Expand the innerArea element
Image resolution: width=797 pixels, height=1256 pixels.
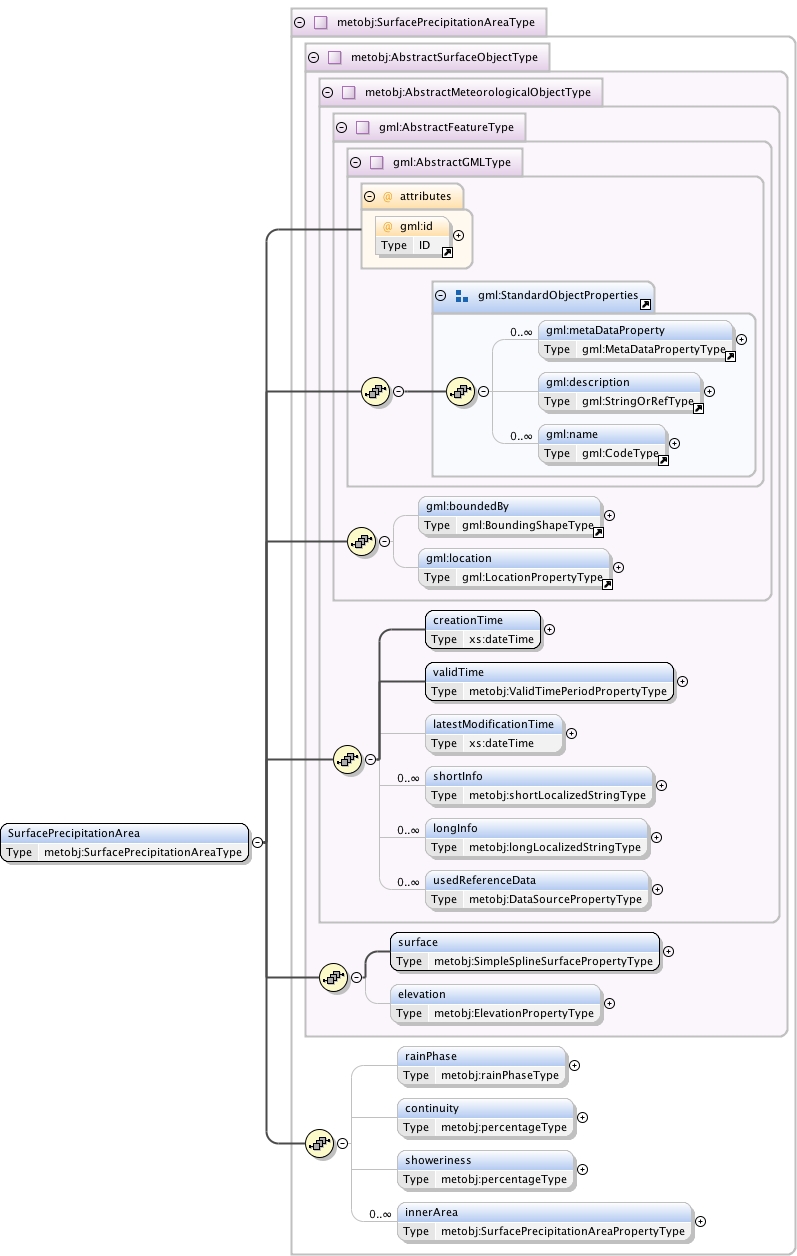pyautogui.click(x=700, y=1221)
